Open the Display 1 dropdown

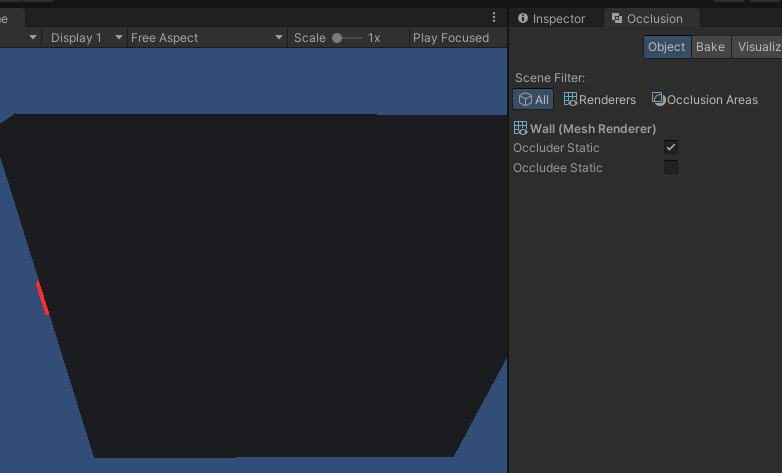84,37
